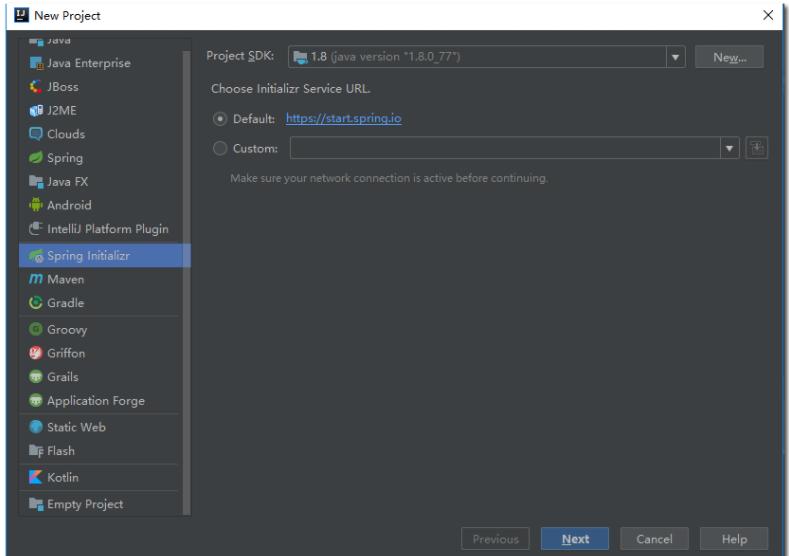Click the IntelliJ logo in title bar
This screenshot has width=789, height=556.
22,15
